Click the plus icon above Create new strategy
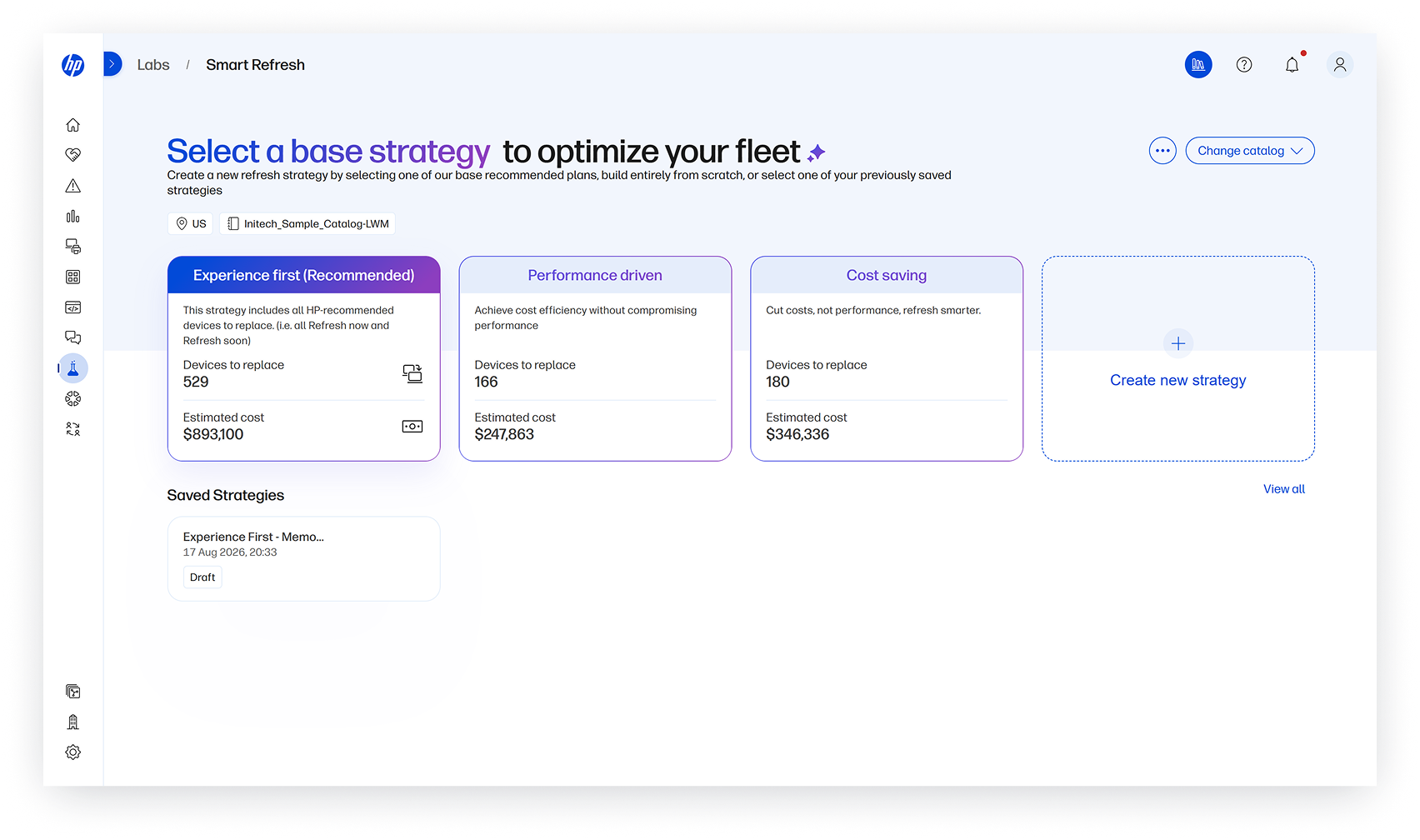1420x840 pixels. 1178,343
